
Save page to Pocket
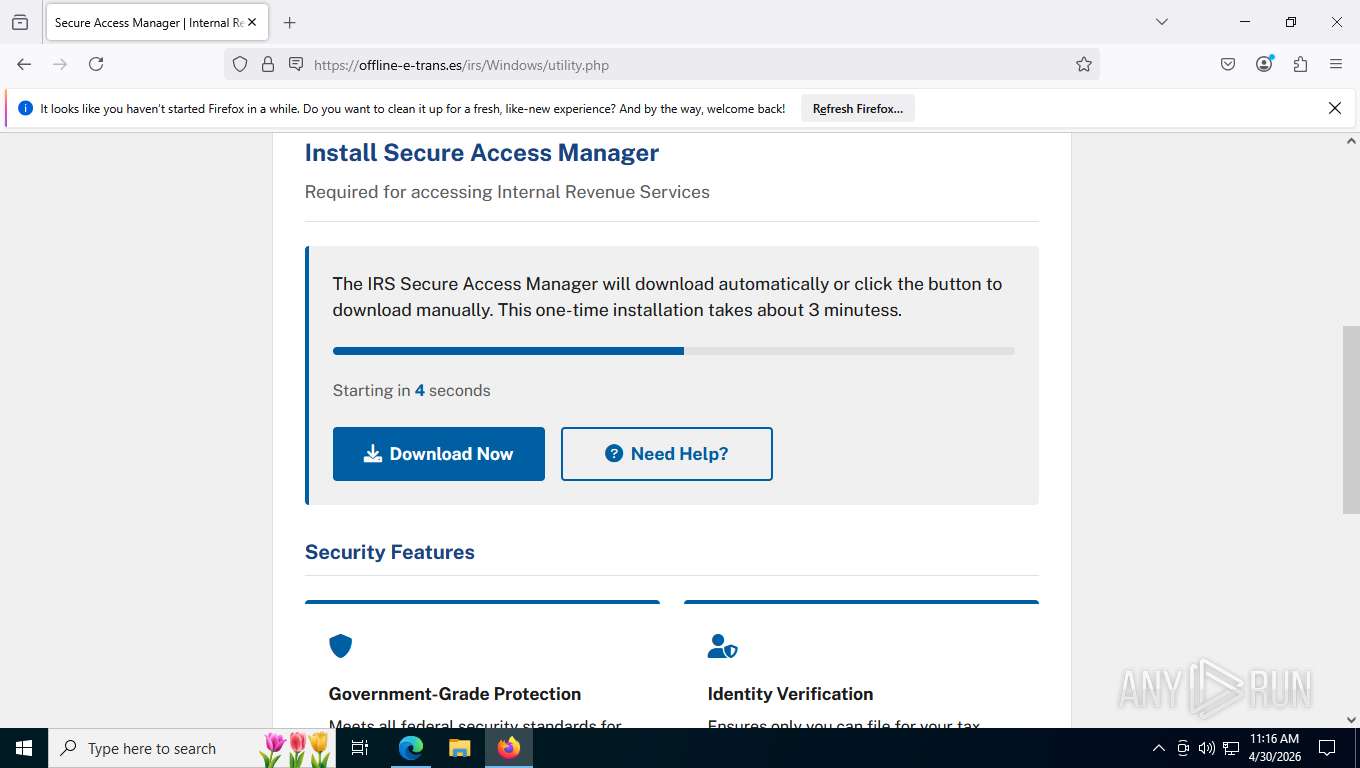[x=1228, y=64]
